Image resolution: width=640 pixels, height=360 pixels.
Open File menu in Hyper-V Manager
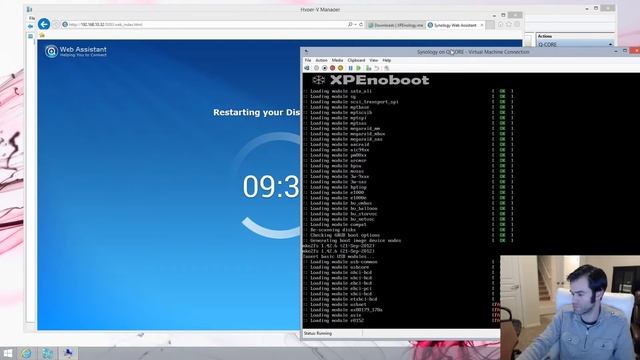tap(31, 18)
